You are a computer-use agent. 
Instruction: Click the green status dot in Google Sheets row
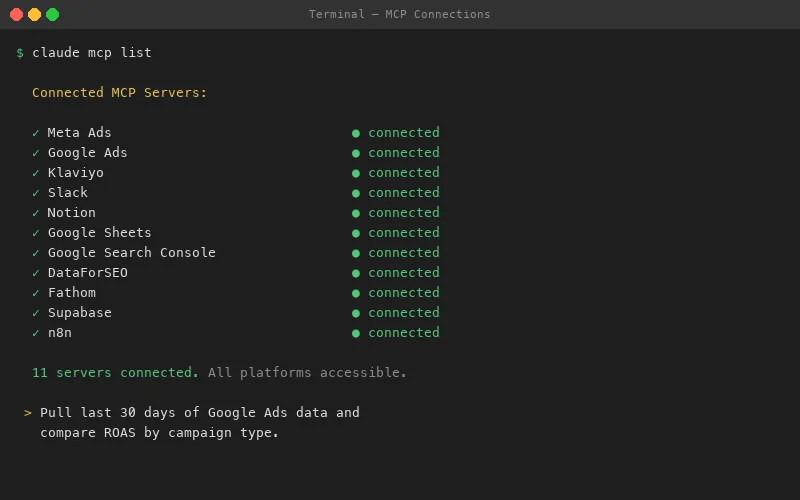tap(356, 233)
